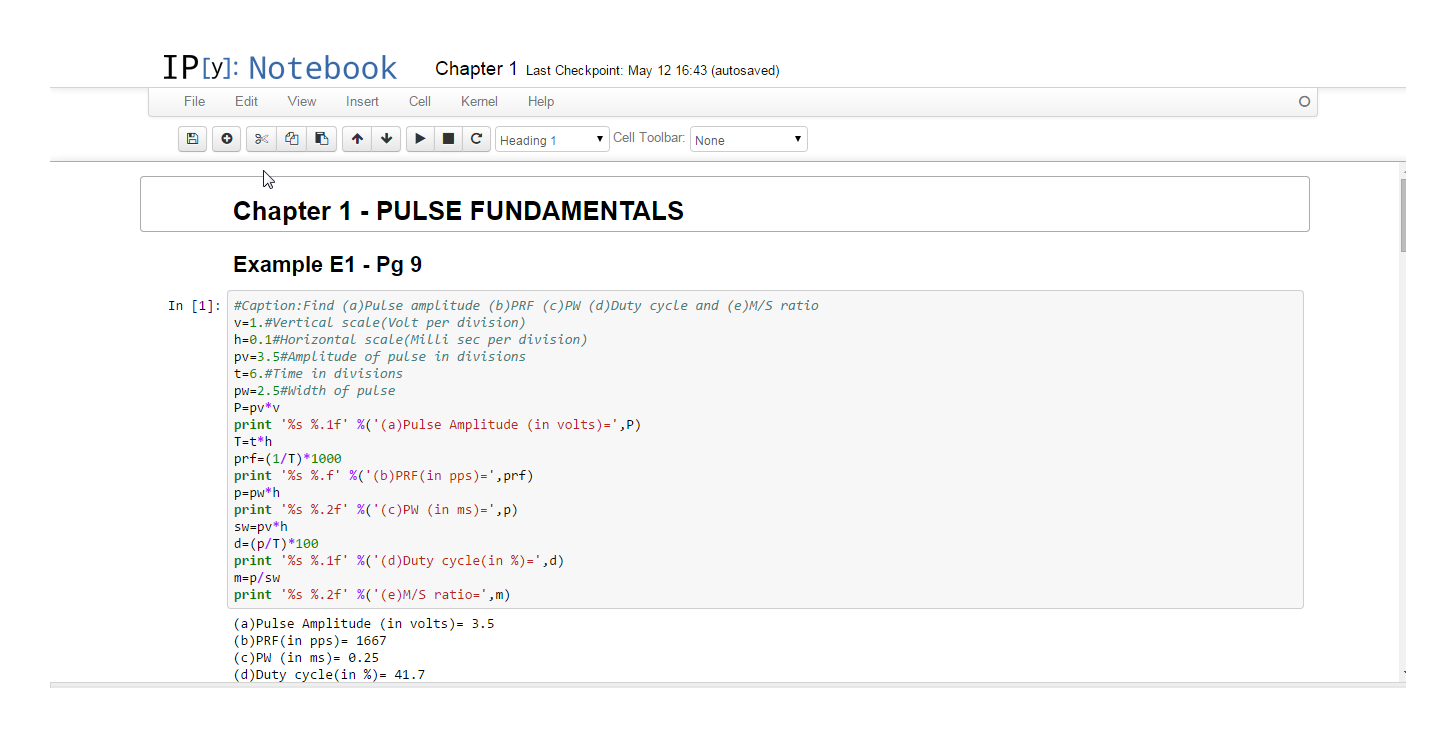
Task: Open the Heading 1 cell type dropdown
Action: [x=552, y=140]
